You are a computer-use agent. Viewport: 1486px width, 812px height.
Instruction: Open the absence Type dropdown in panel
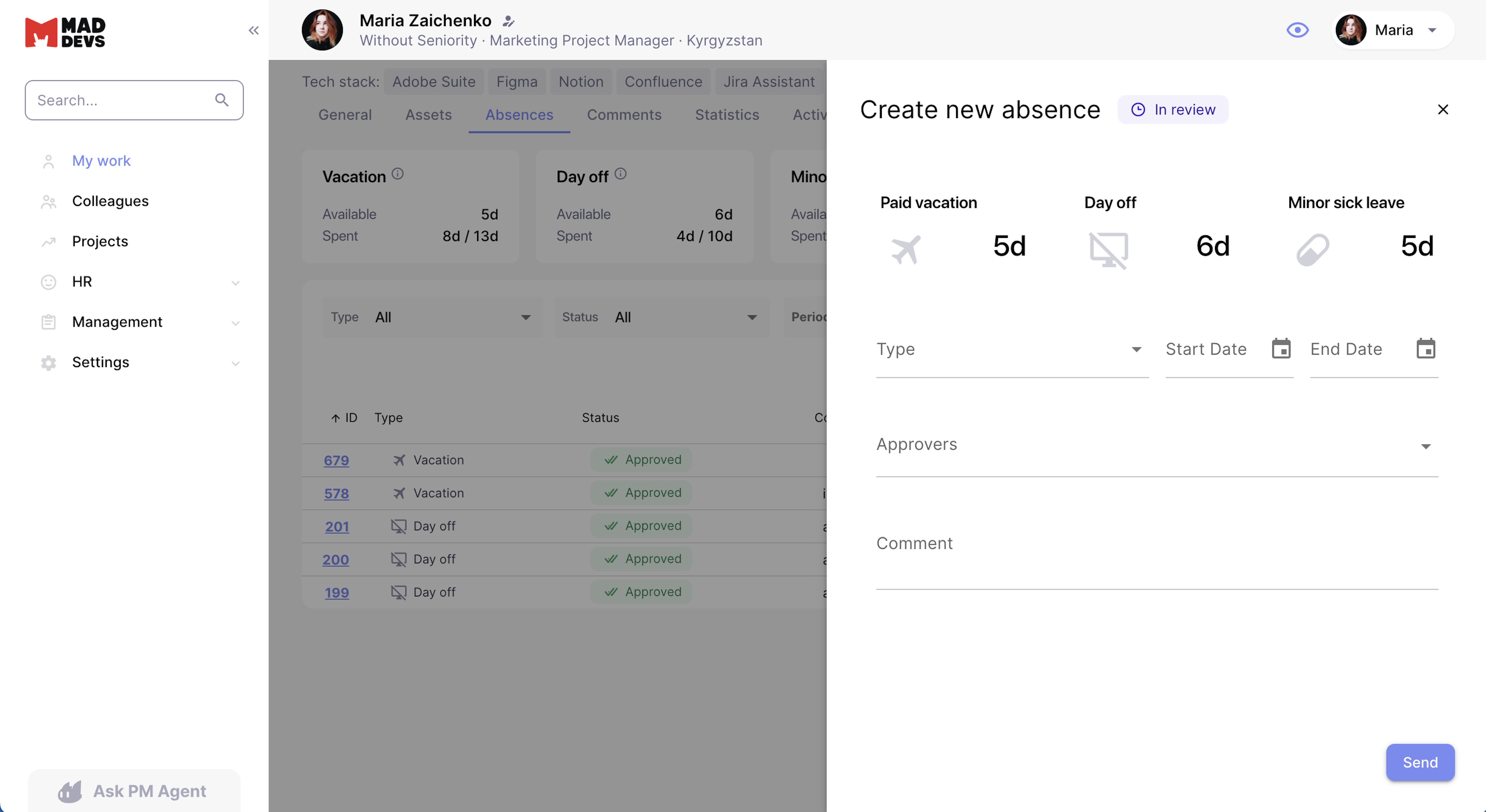tap(1012, 349)
